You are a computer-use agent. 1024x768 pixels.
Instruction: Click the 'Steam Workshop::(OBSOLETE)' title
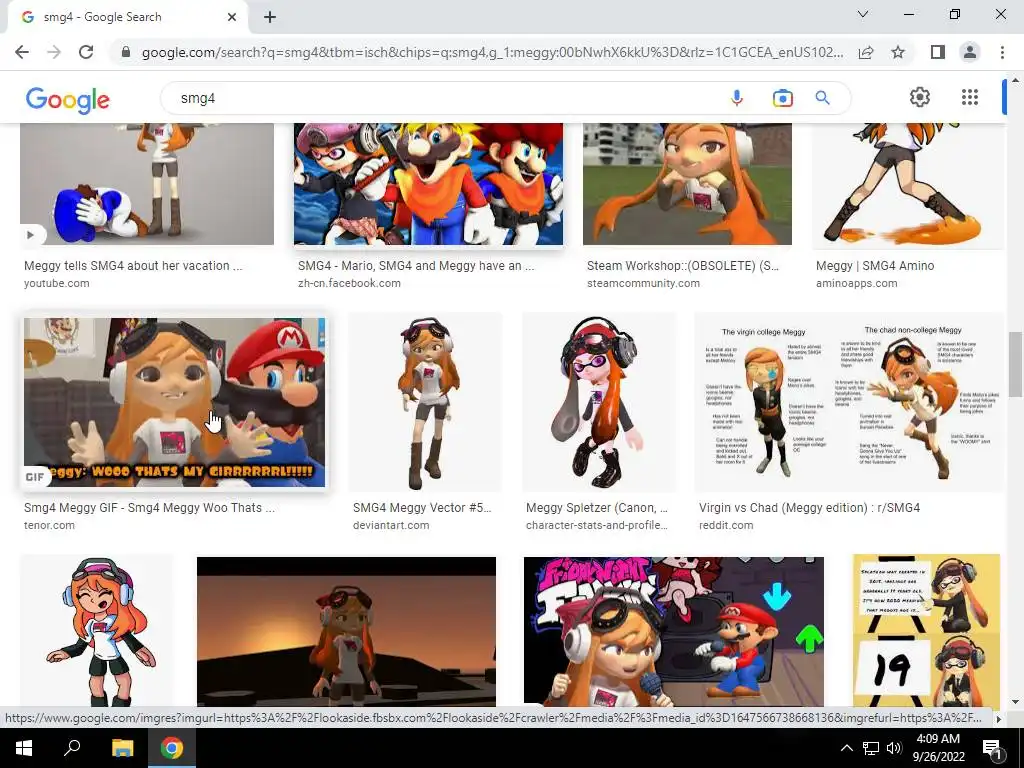coord(682,266)
